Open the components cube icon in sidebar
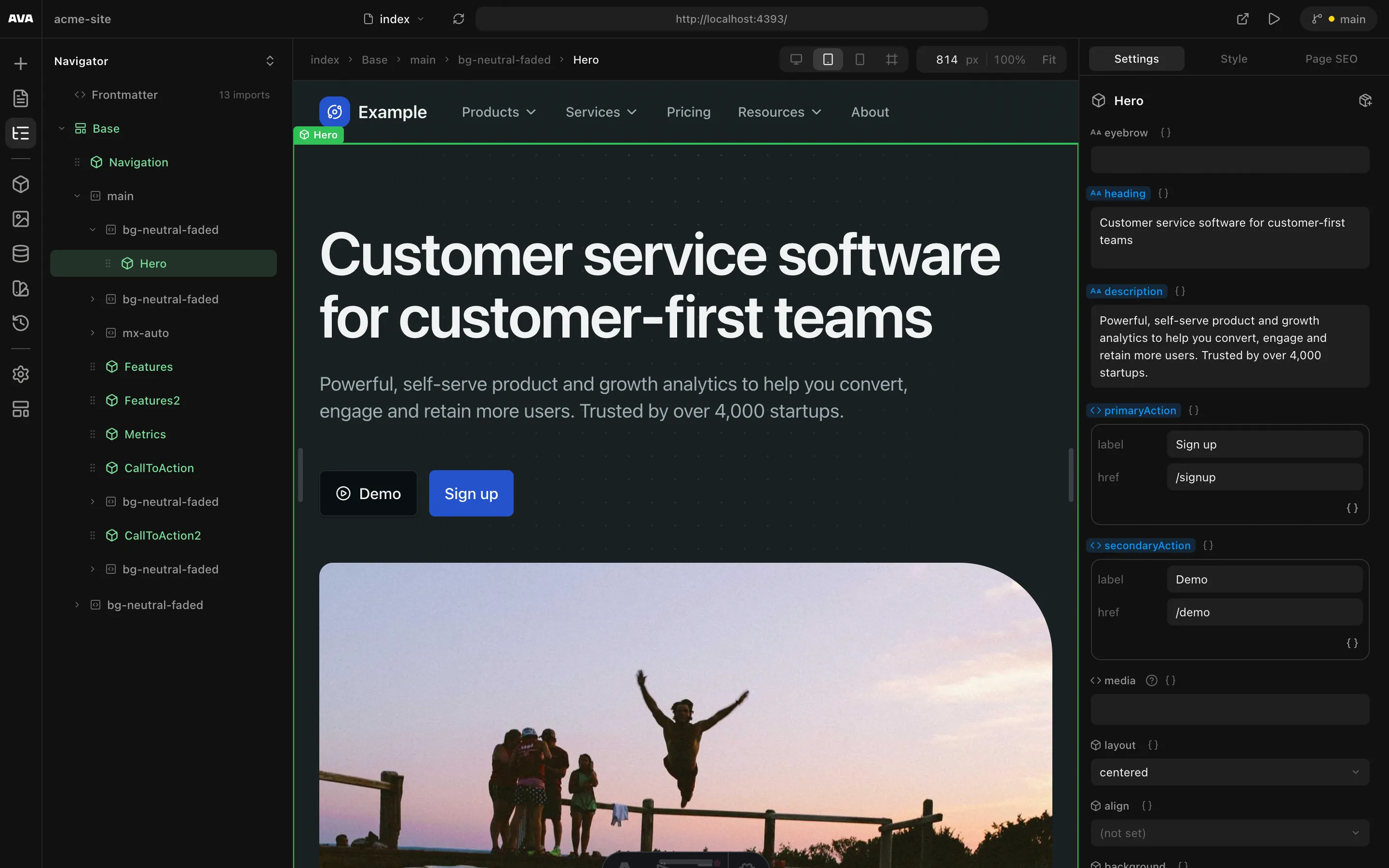Screen dimensions: 1389x868 tap(21, 184)
